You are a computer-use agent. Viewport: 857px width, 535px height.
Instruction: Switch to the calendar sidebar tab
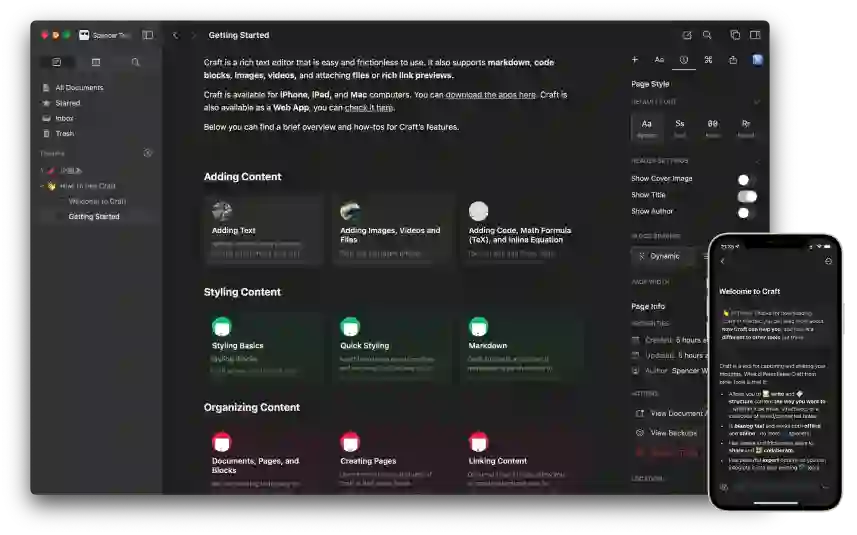tap(96, 62)
